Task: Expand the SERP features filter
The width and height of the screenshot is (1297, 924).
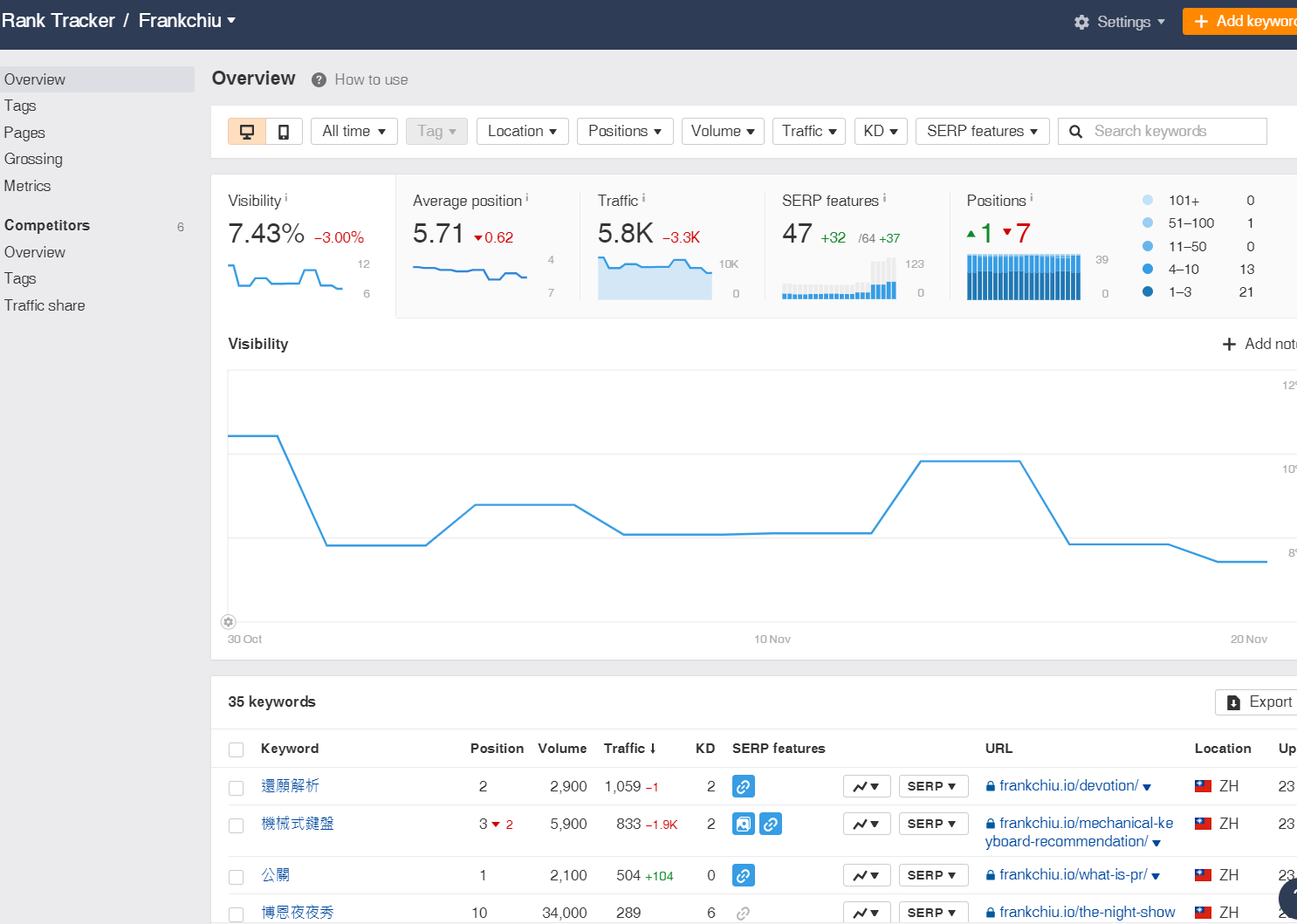Action: tap(982, 132)
